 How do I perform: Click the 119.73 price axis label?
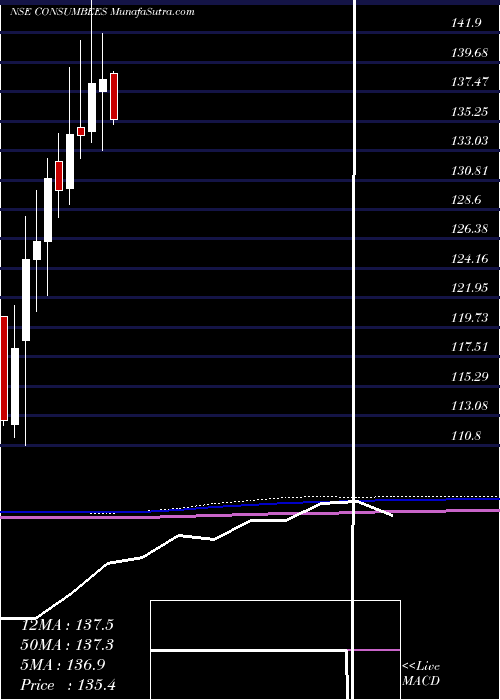pyautogui.click(x=469, y=317)
